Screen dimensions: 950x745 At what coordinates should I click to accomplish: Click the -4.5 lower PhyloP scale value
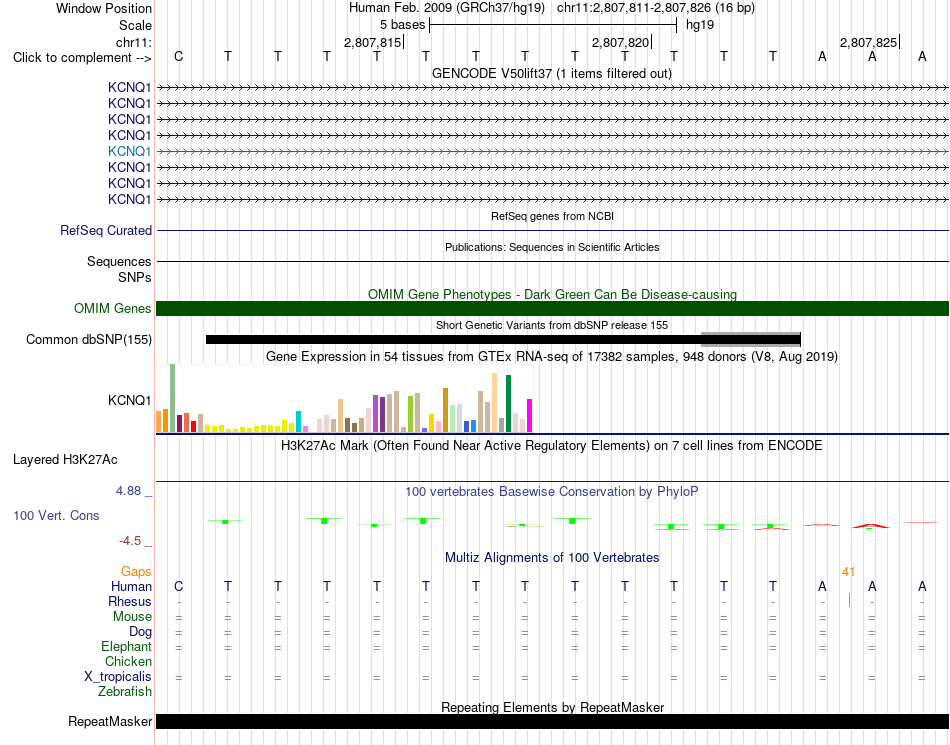131,540
